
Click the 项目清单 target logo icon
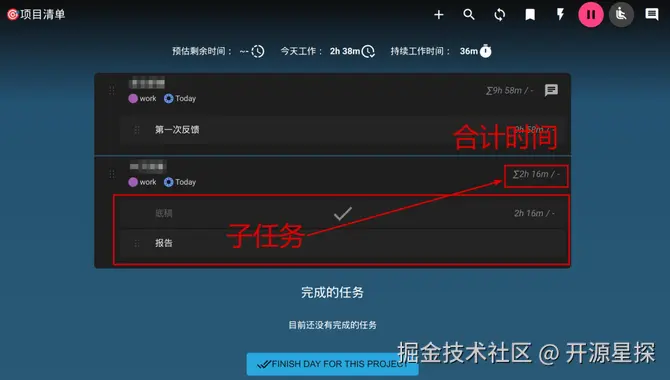(13, 15)
